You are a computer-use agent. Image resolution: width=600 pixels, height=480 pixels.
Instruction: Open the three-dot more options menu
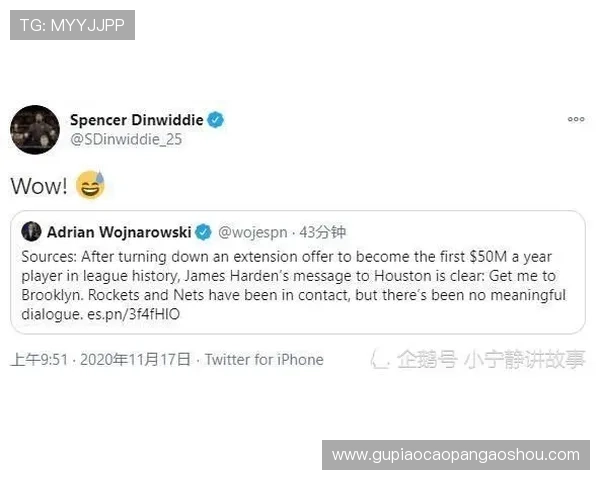576,119
